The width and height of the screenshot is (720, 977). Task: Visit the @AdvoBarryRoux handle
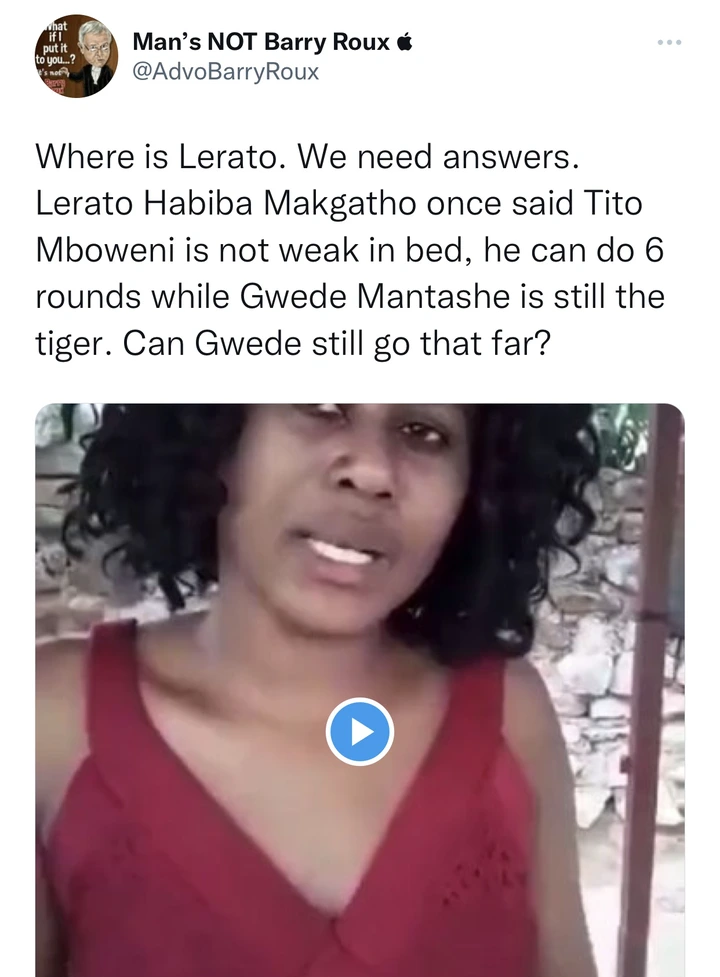click(225, 72)
